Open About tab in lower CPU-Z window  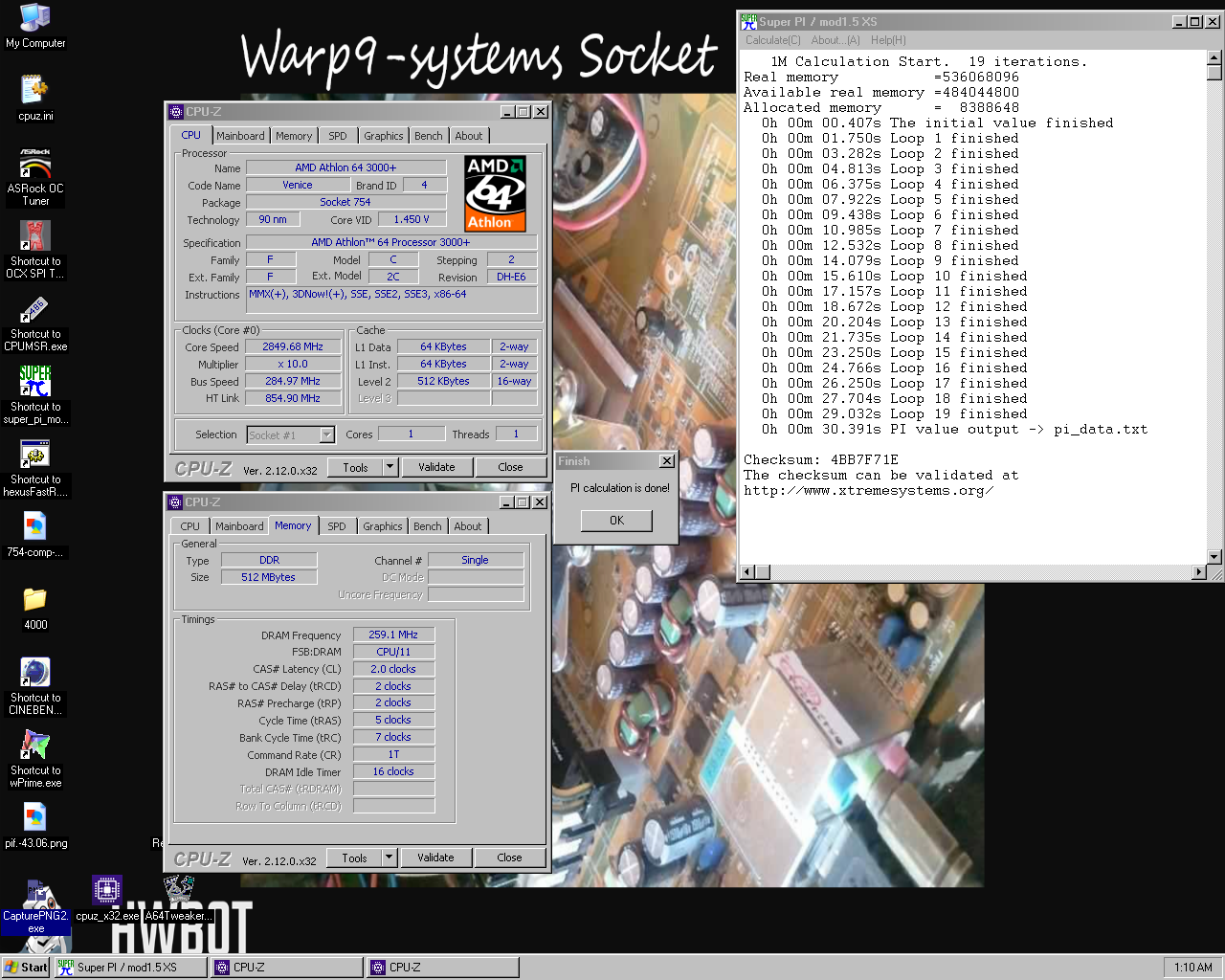(468, 526)
